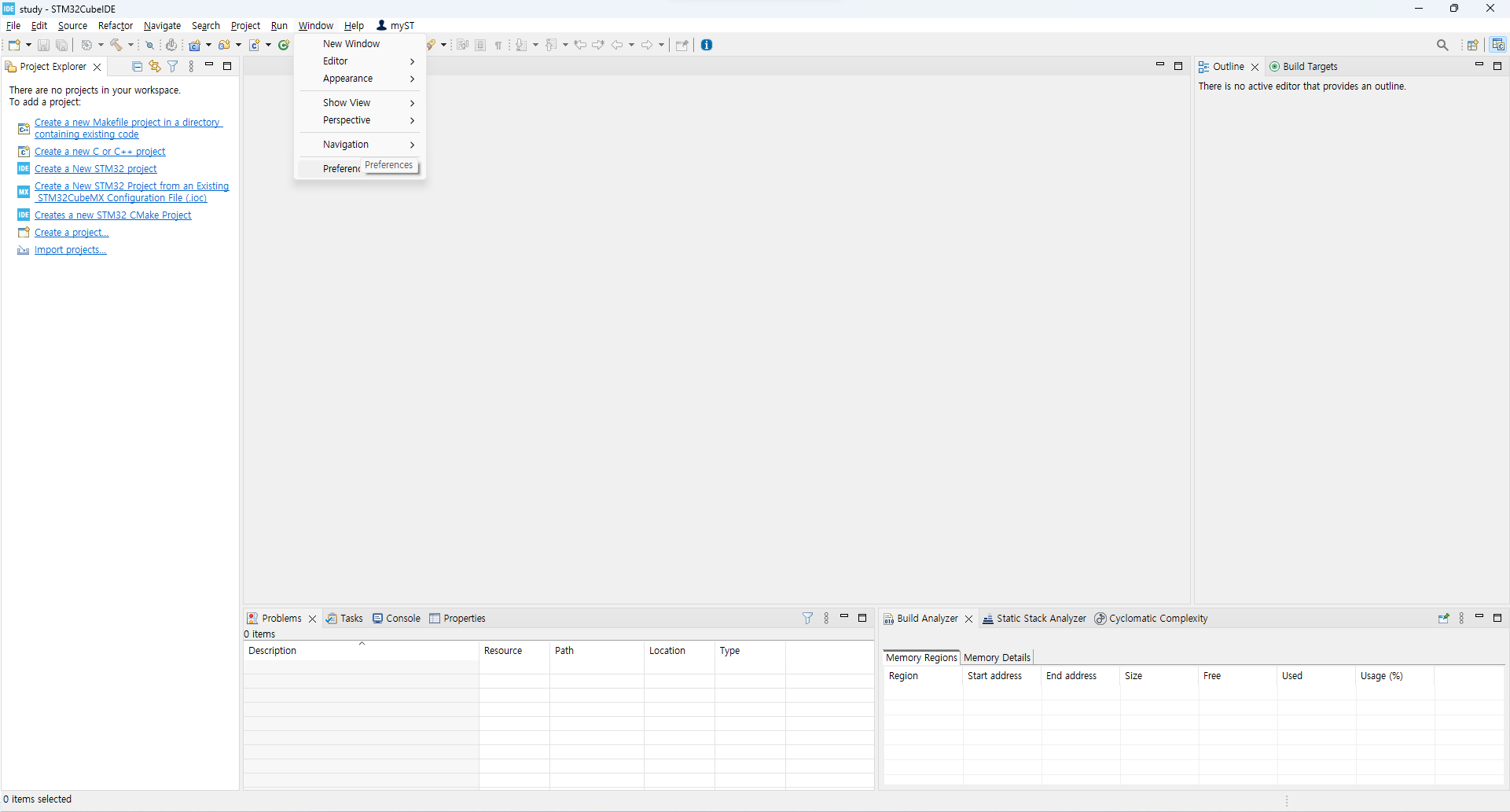Screen dimensions: 1510x812
Task: Open the Build Analyzer view menu dots
Action: click(x=1461, y=619)
